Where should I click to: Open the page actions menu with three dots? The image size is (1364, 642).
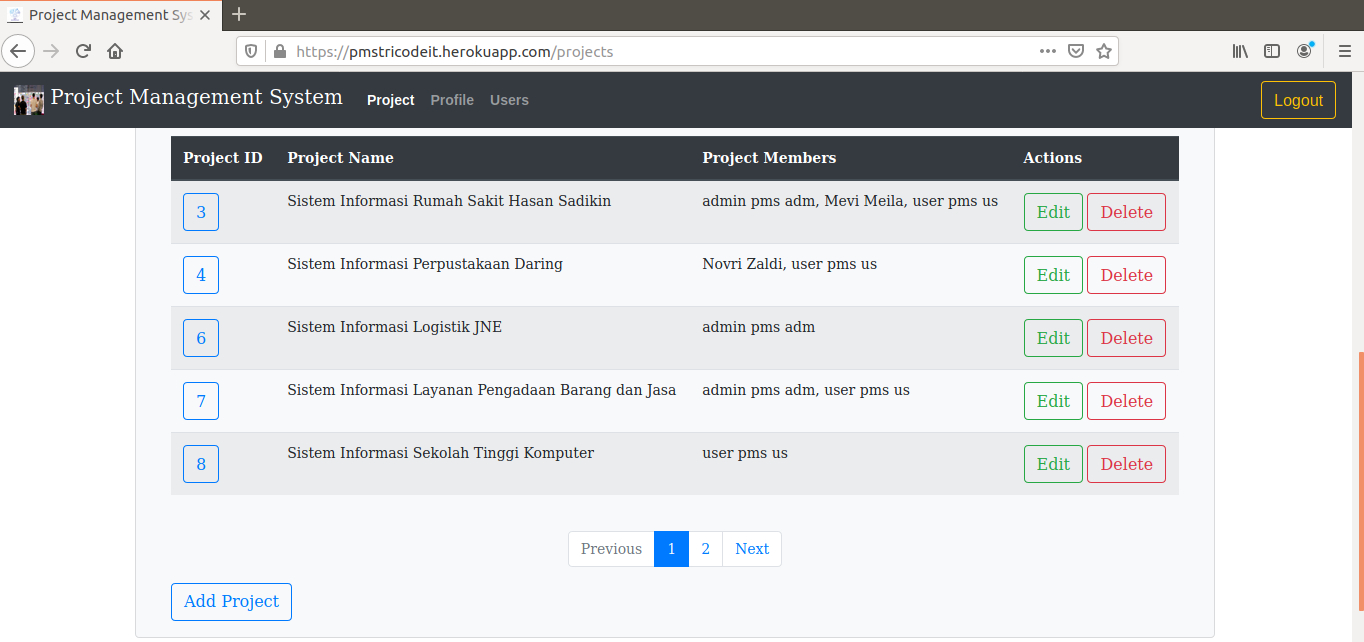1047,51
